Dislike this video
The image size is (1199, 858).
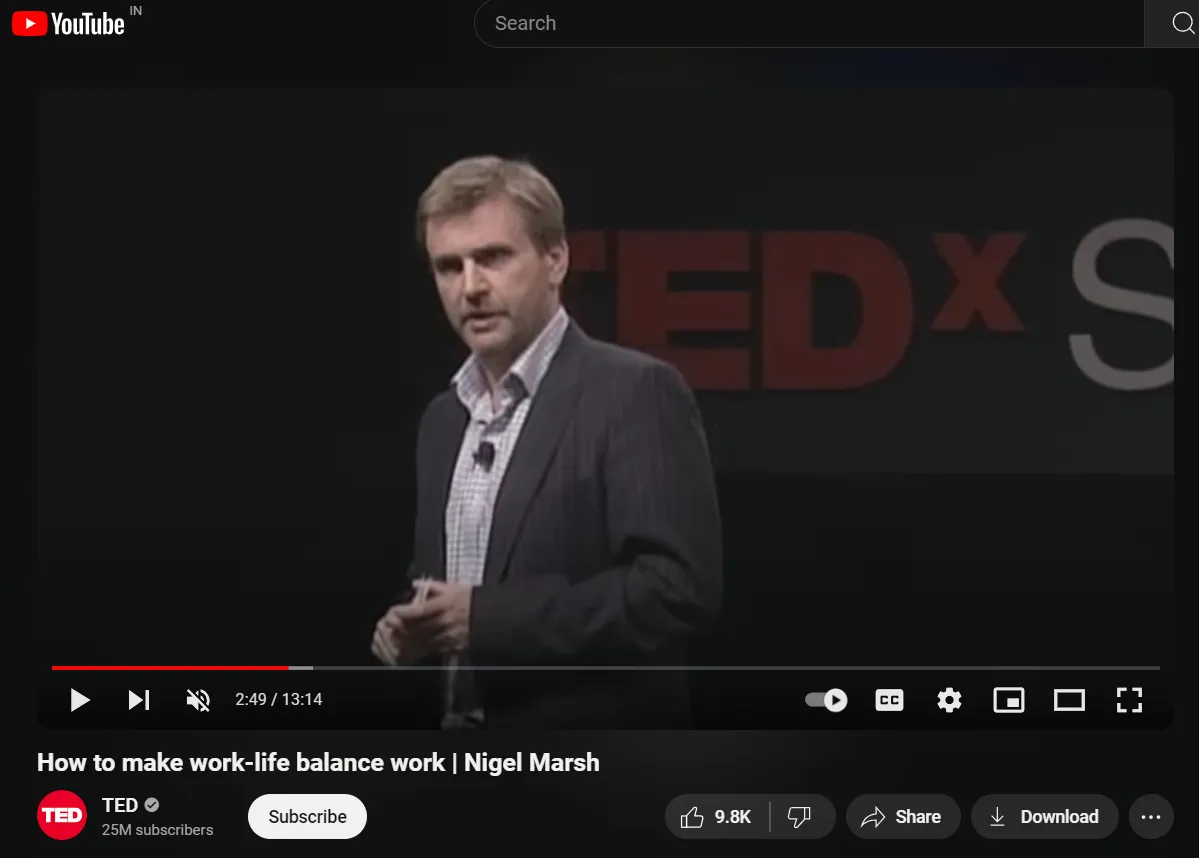point(801,817)
